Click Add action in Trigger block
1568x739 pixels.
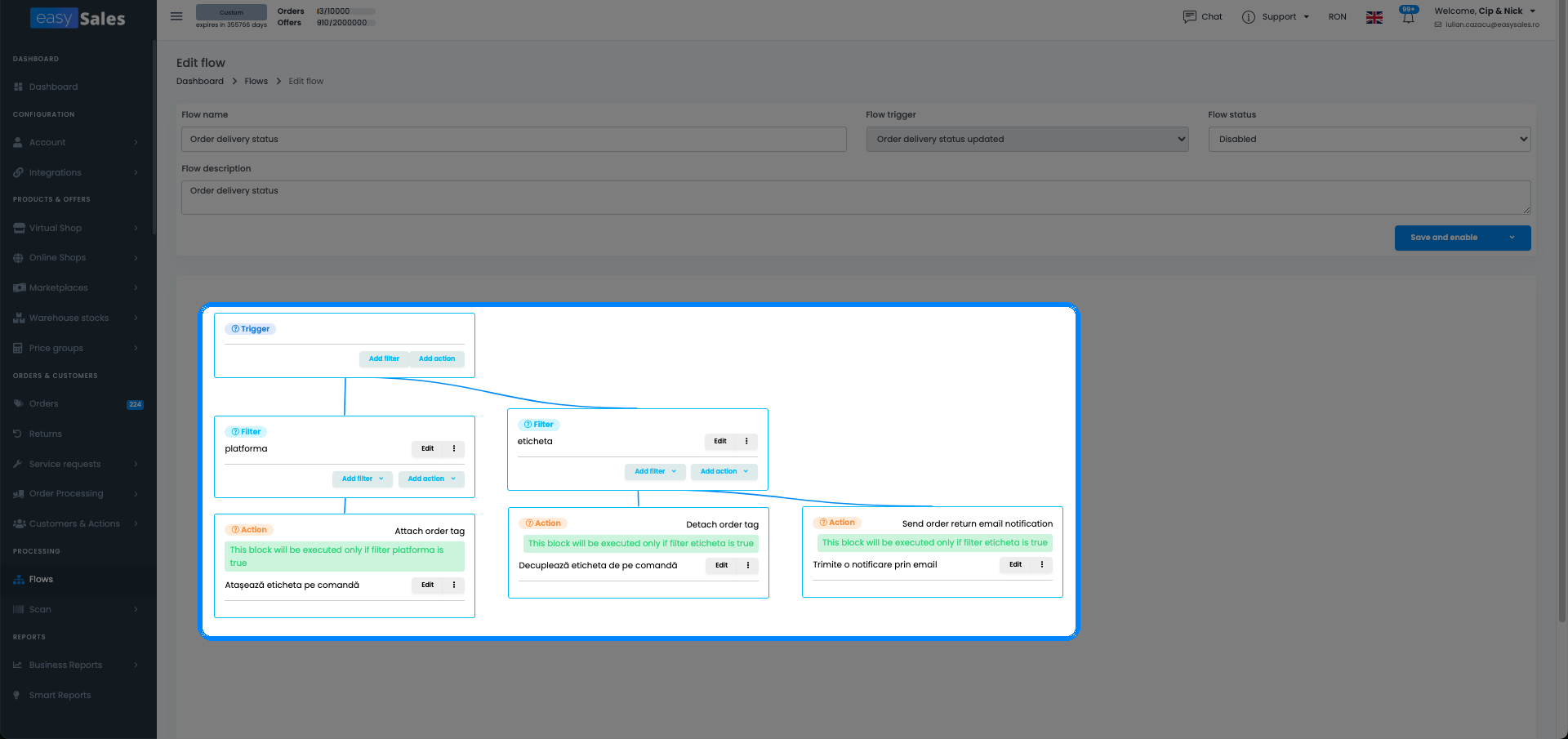click(x=437, y=358)
